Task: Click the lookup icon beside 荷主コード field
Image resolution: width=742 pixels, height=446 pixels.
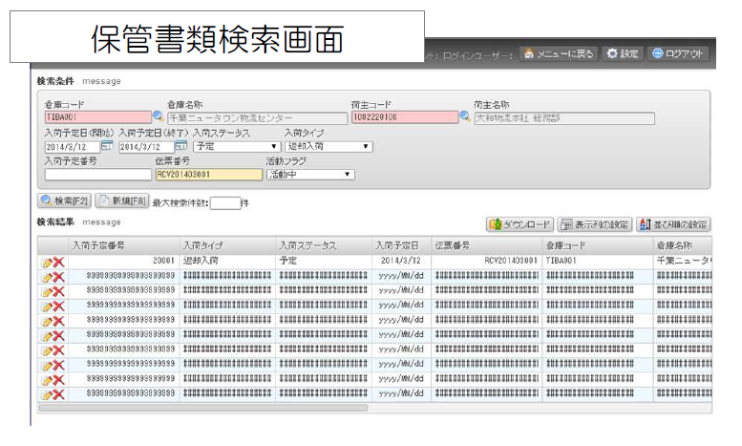Action: coord(464,118)
